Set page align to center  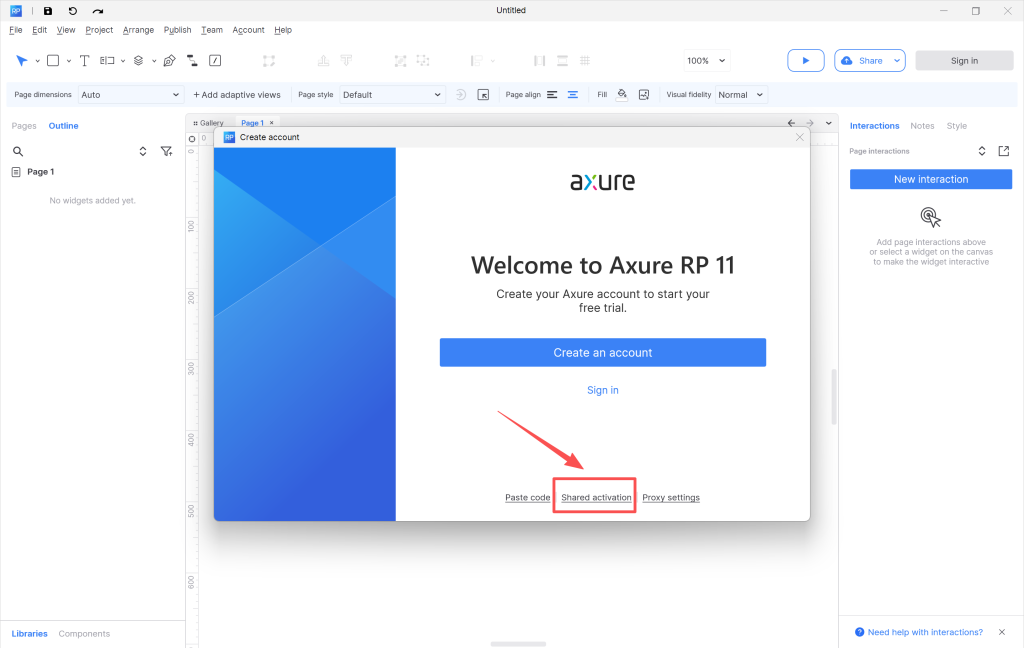(573, 95)
